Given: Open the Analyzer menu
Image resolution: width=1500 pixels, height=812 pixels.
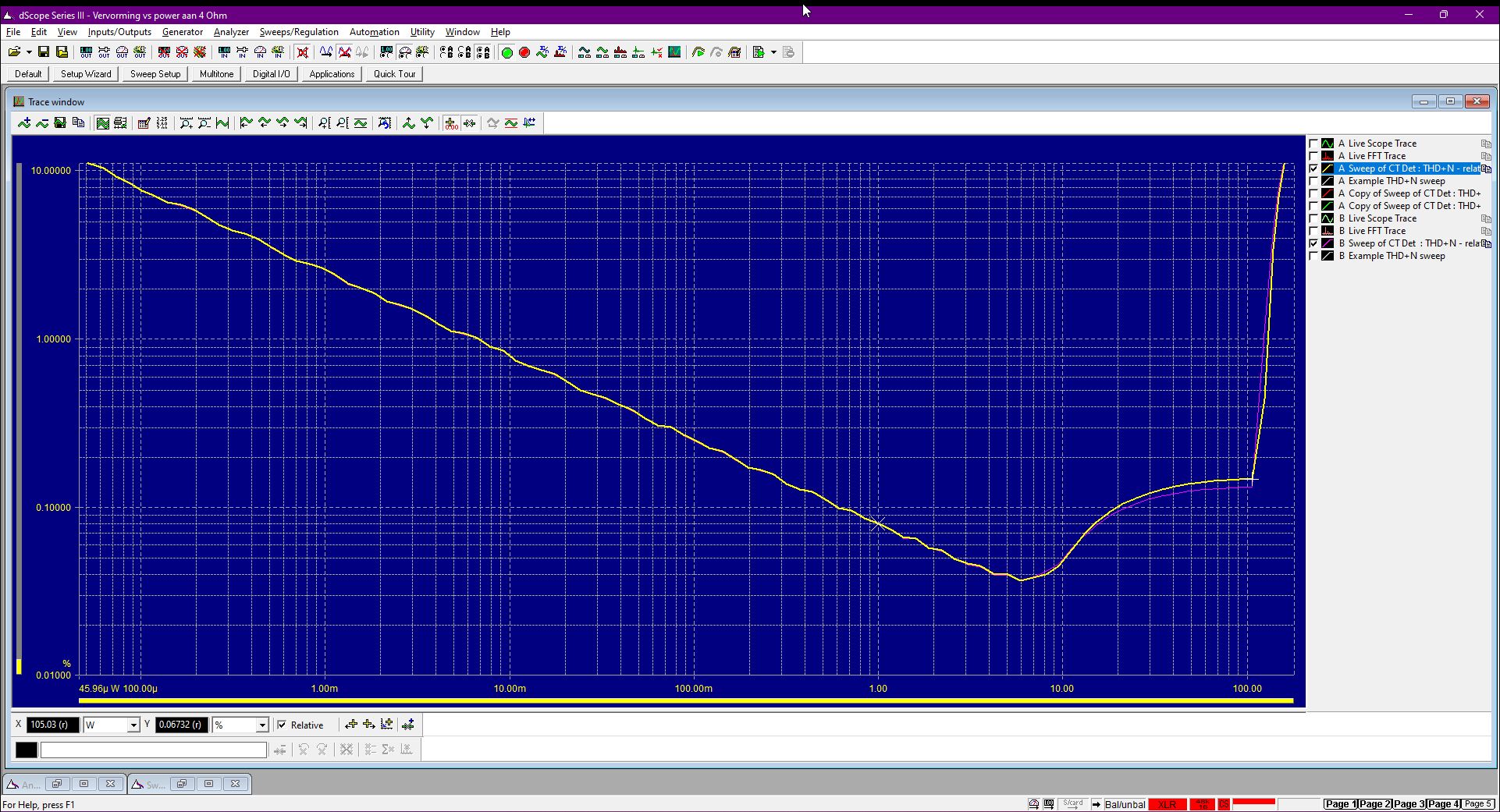Looking at the screenshot, I should [x=231, y=32].
